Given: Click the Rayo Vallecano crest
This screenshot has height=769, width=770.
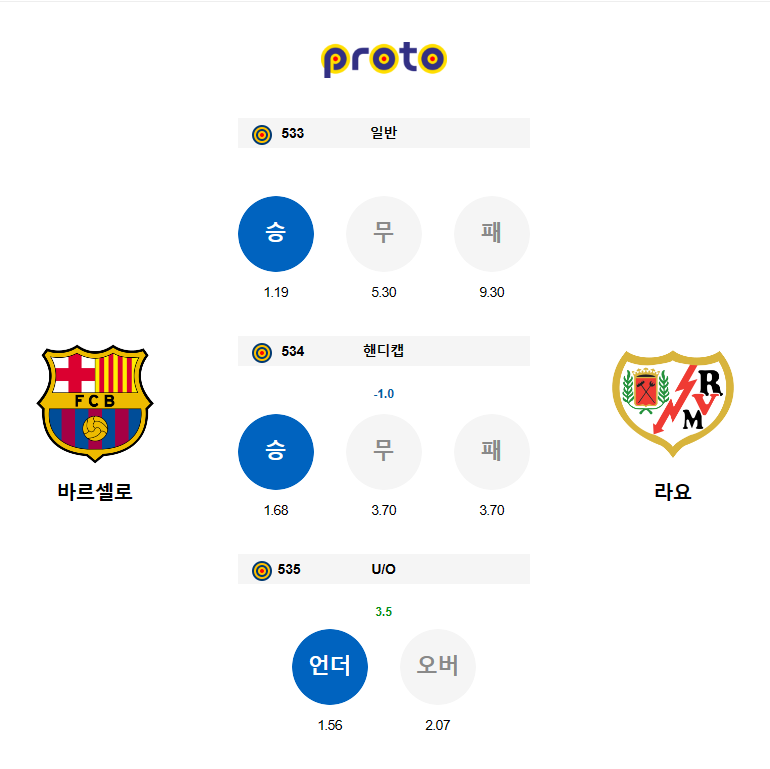Looking at the screenshot, I should pos(673,404).
